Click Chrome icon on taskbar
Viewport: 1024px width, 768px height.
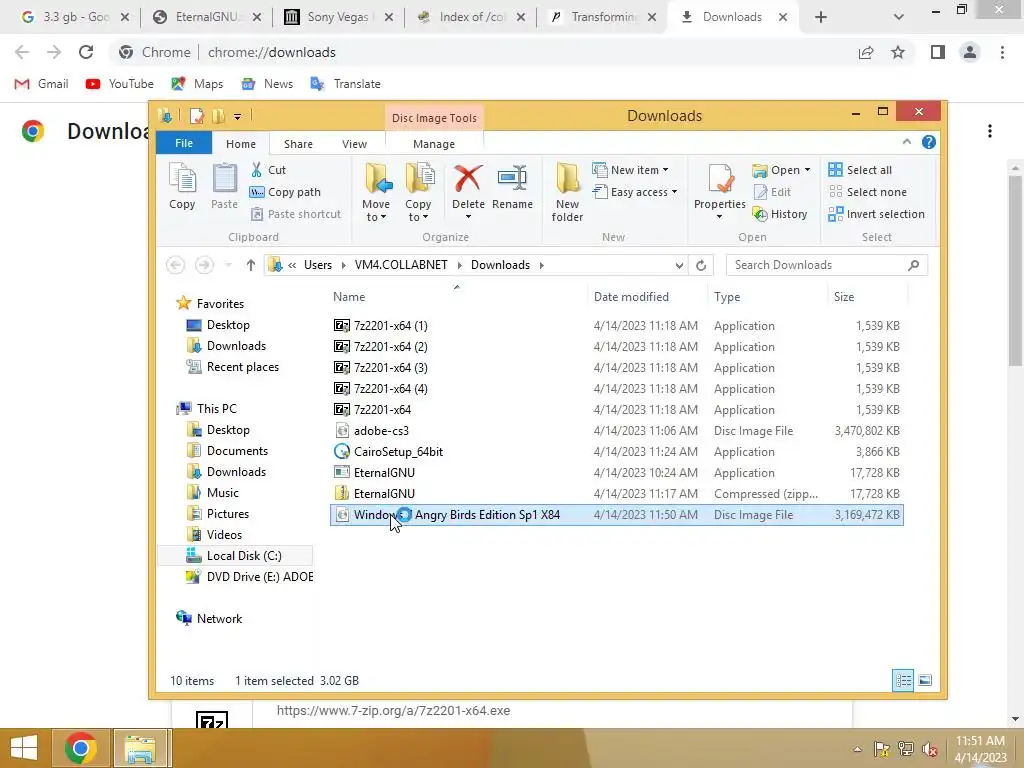click(81, 748)
